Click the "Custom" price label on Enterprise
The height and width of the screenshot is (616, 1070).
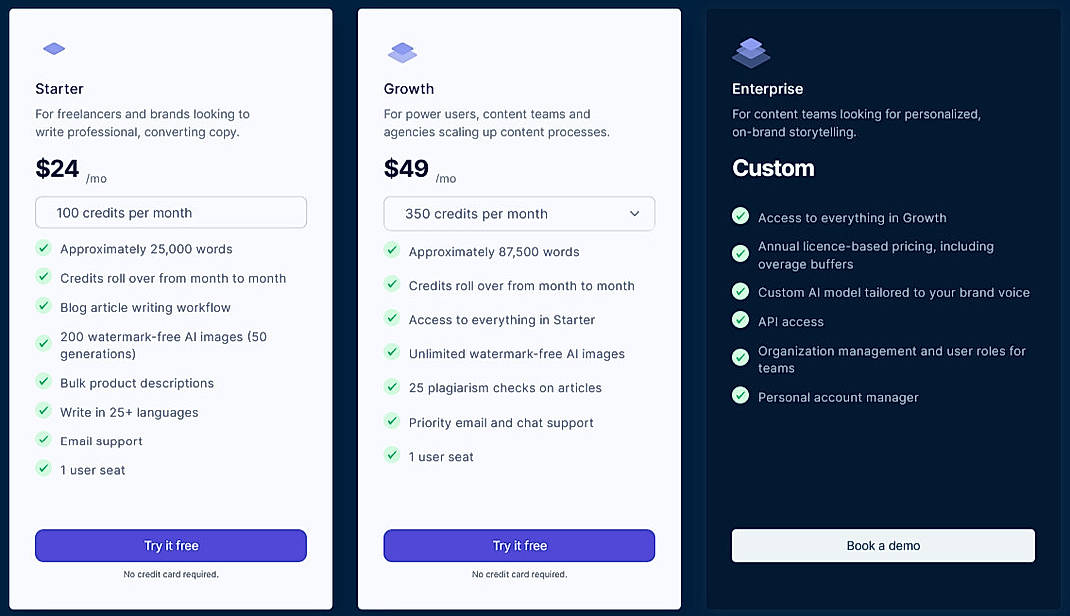[773, 169]
